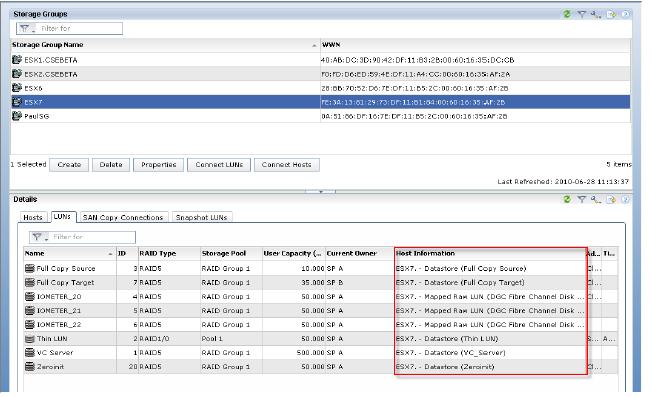The height and width of the screenshot is (397, 652).
Task: Select the IOMETER_21 LUN name
Action: coord(59,311)
